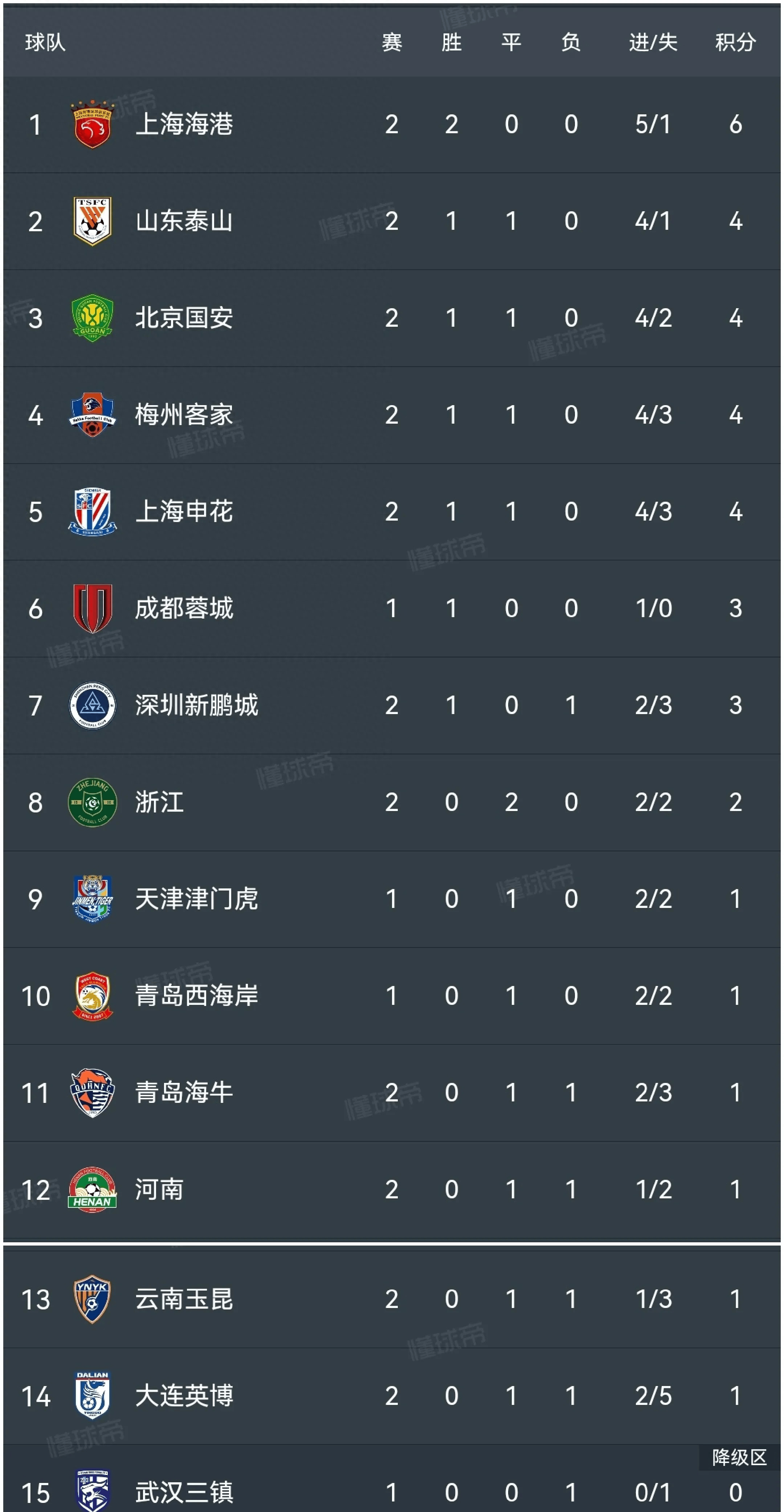
Task: Click the Shandong Taishan (山东泰山) TSFC crest
Action: [92, 221]
